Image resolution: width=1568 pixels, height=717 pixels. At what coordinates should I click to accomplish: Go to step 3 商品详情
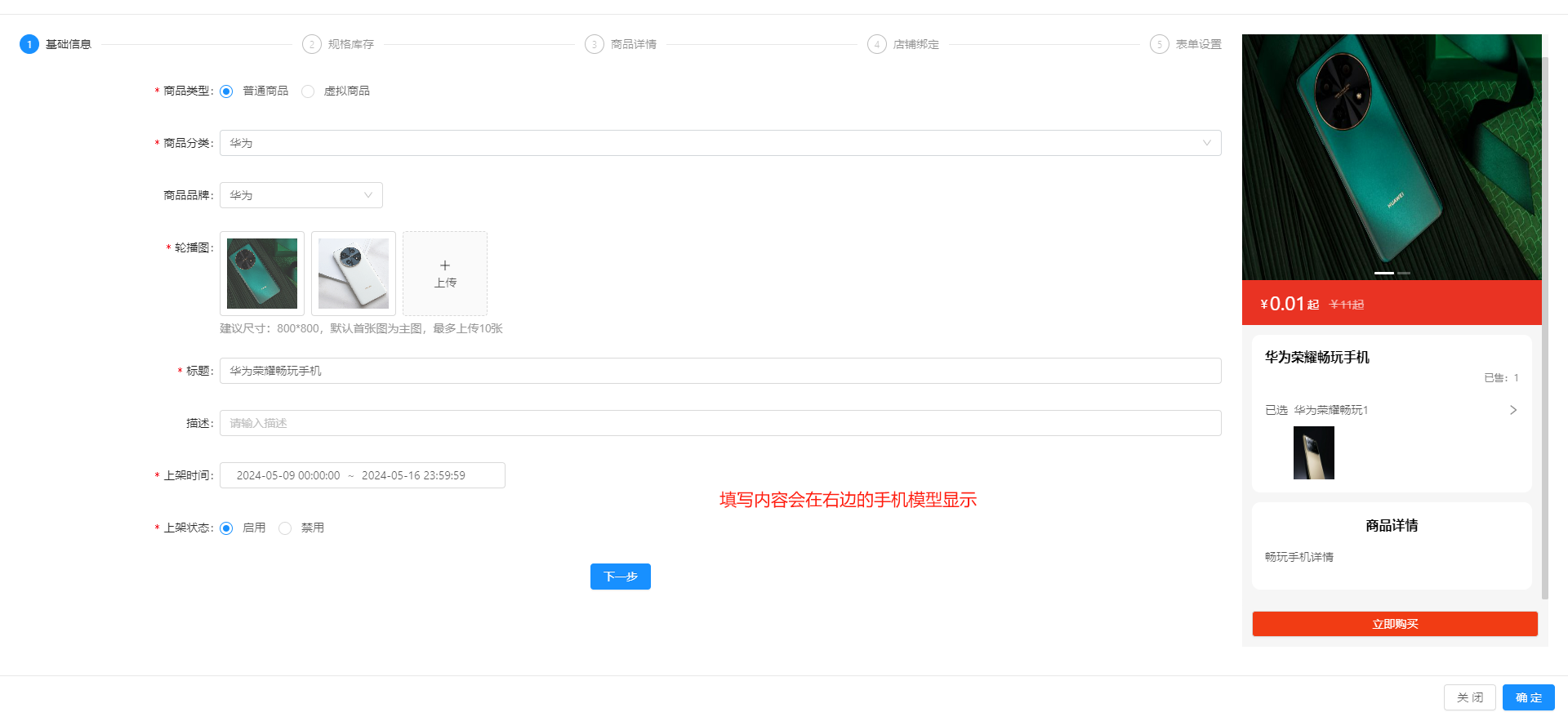(x=621, y=44)
